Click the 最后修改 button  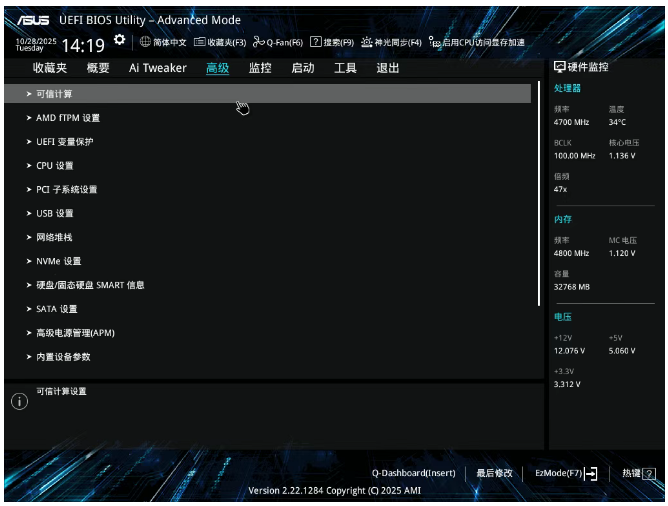click(494, 473)
